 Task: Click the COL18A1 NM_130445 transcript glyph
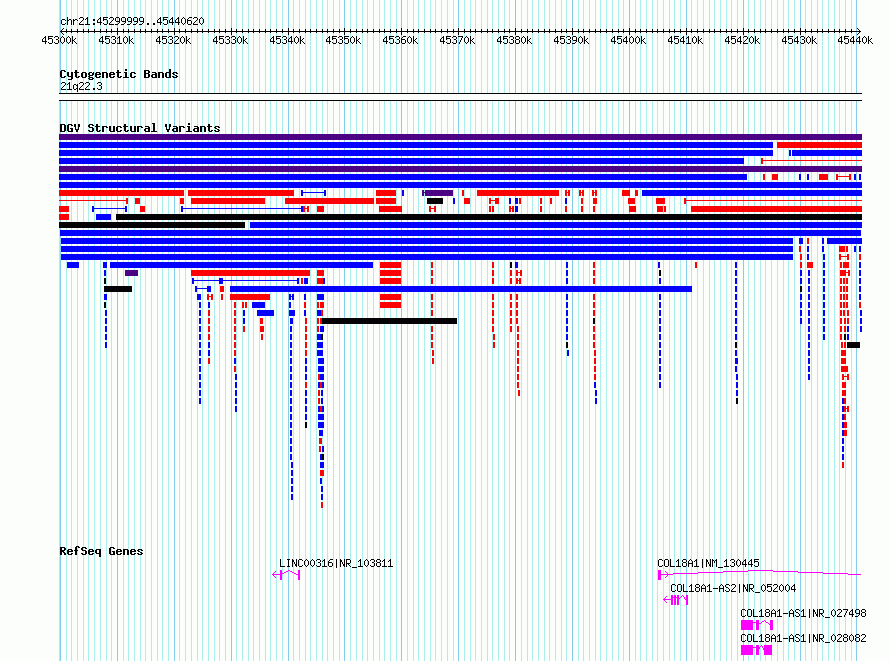[759, 574]
